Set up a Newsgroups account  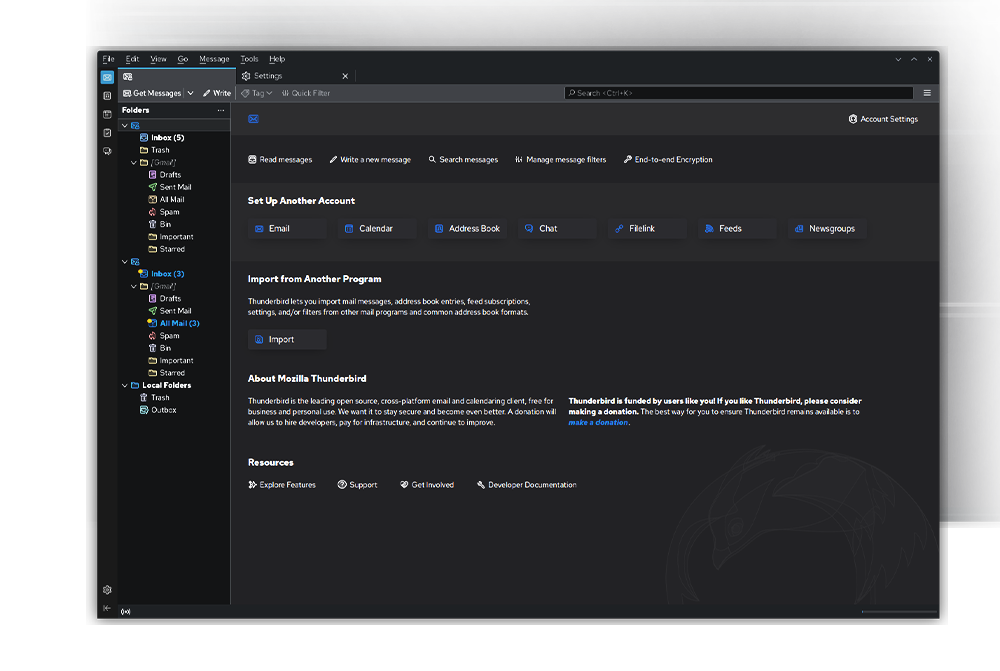827,228
